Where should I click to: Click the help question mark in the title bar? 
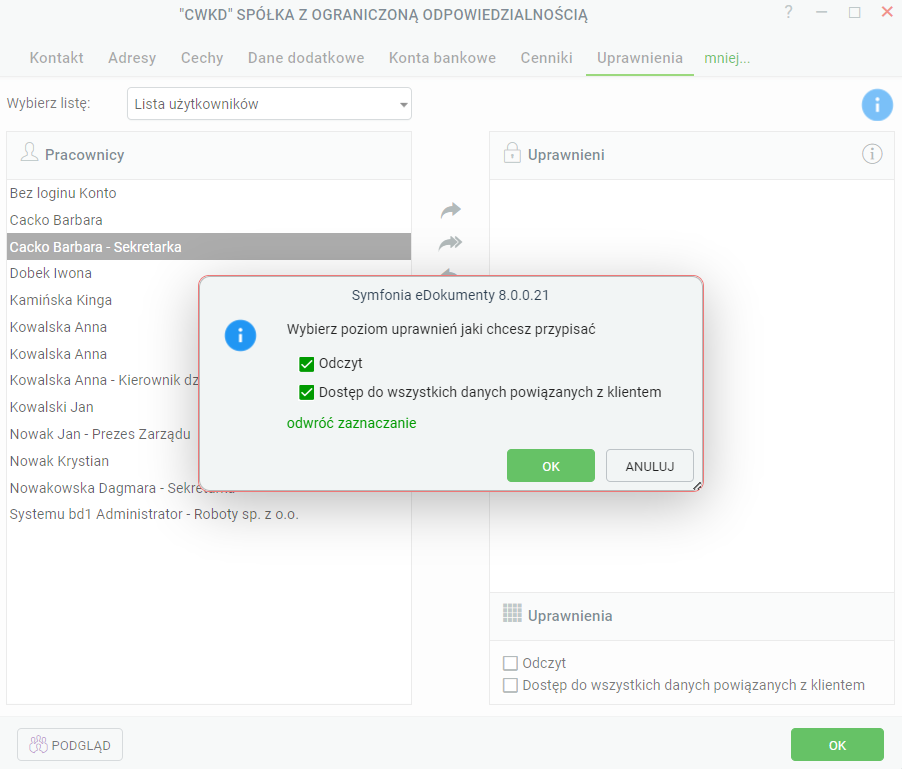click(x=788, y=12)
